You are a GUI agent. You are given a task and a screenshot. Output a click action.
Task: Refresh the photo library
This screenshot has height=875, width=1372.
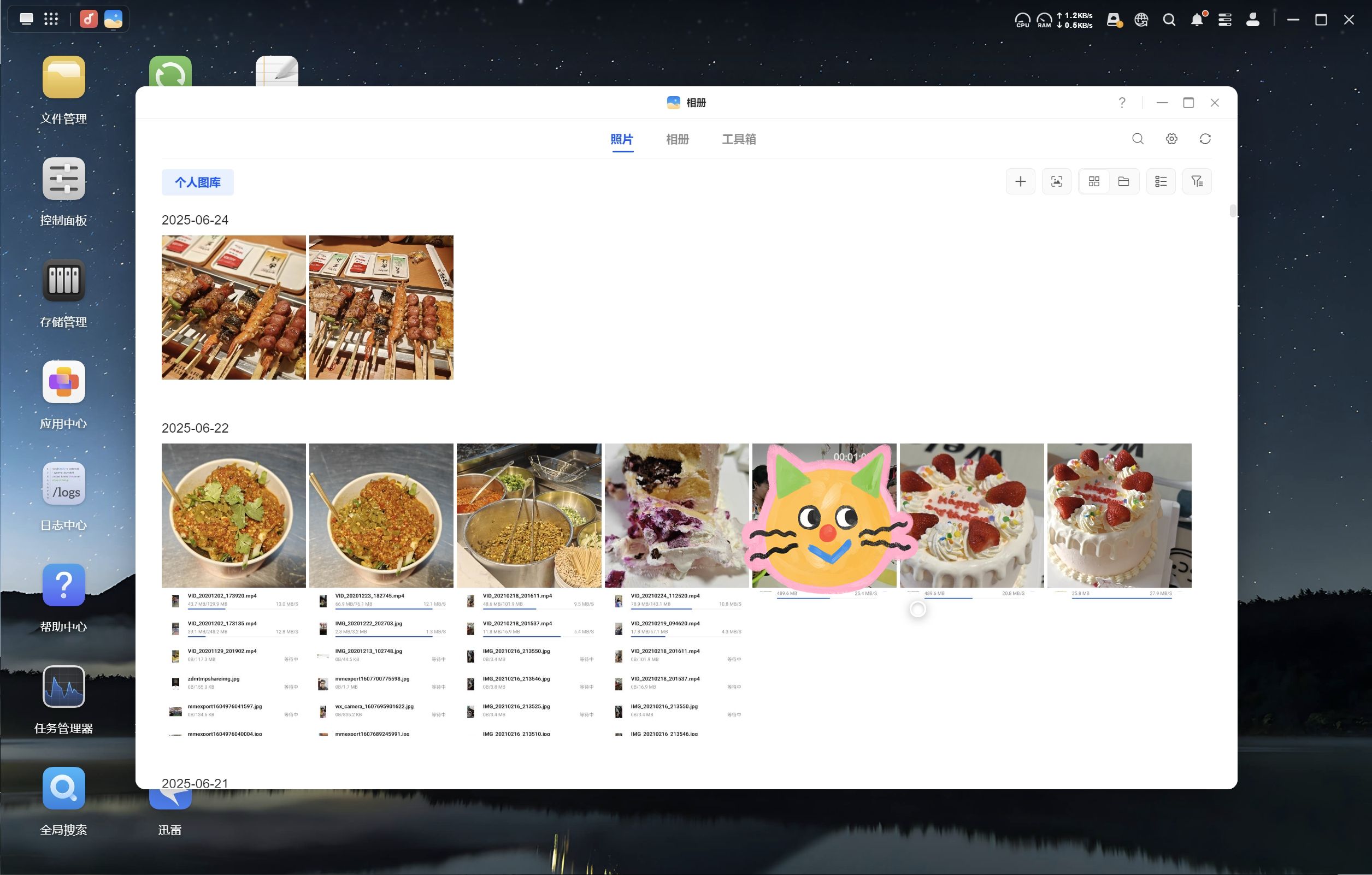pos(1205,139)
